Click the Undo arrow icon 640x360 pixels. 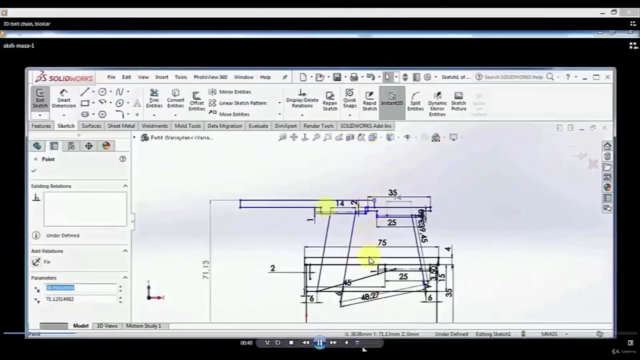[x=370, y=77]
